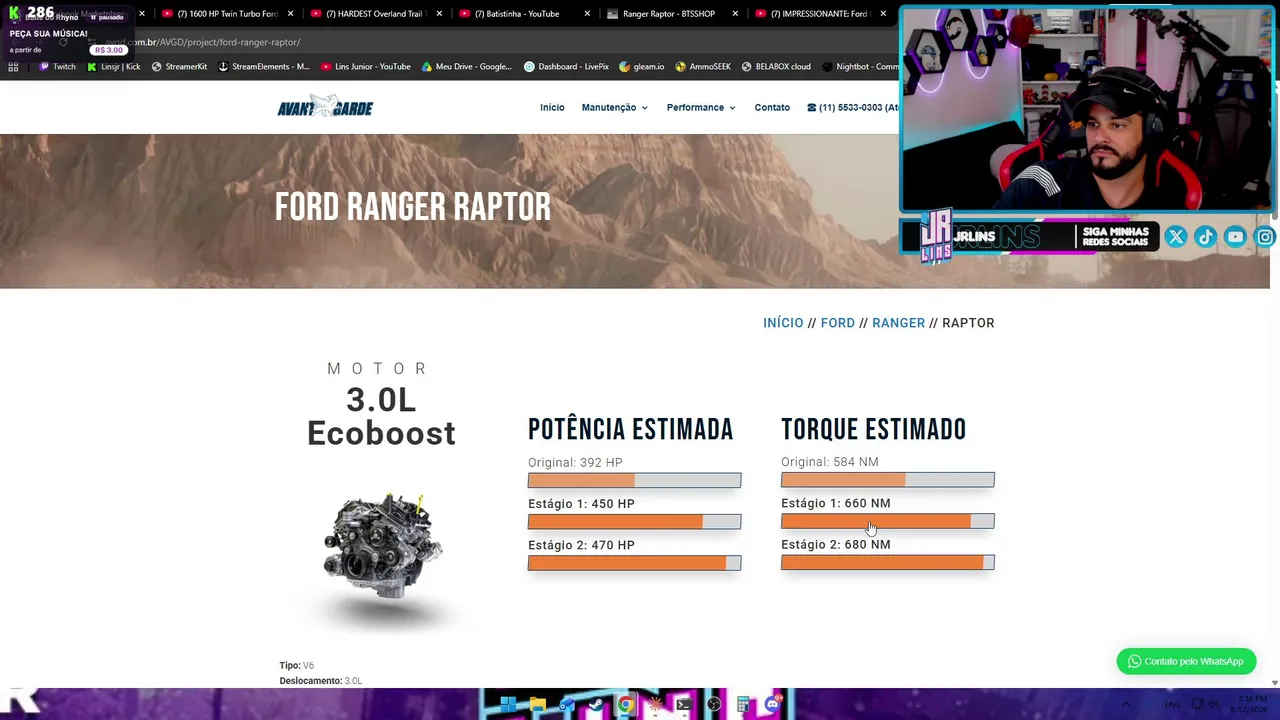Image resolution: width=1280 pixels, height=720 pixels.
Task: Click the INÍCIO breadcrumb link
Action: point(783,323)
